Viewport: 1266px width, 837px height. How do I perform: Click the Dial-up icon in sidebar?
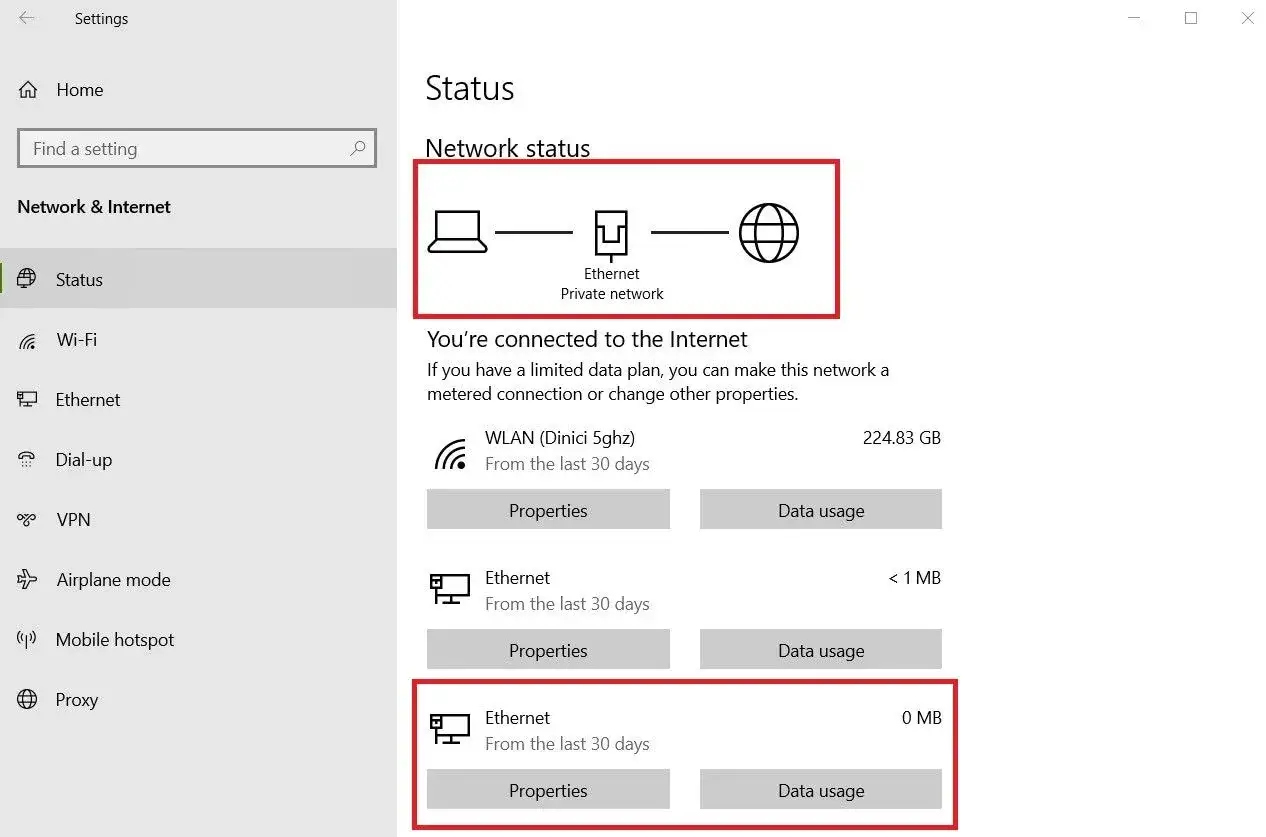click(x=27, y=459)
